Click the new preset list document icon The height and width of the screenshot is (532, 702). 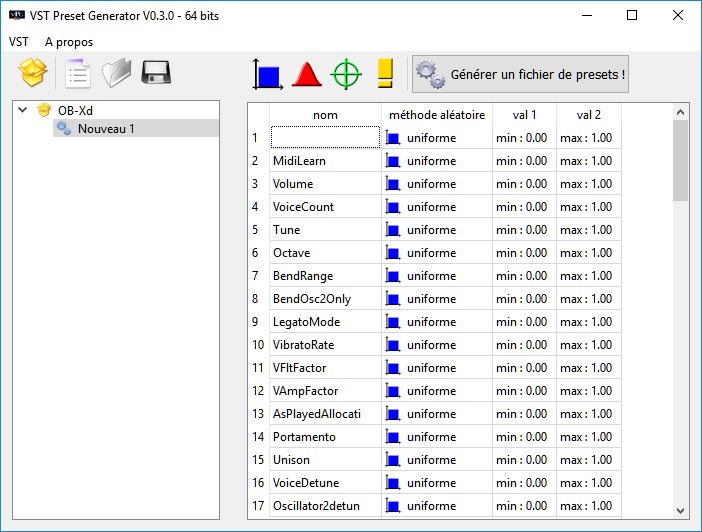click(x=78, y=73)
